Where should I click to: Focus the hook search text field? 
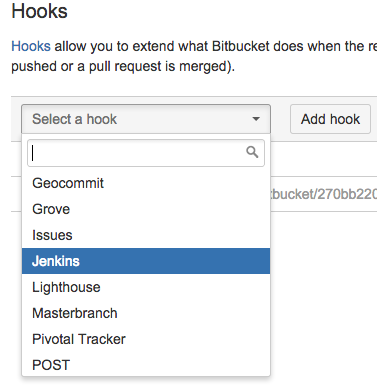point(146,153)
